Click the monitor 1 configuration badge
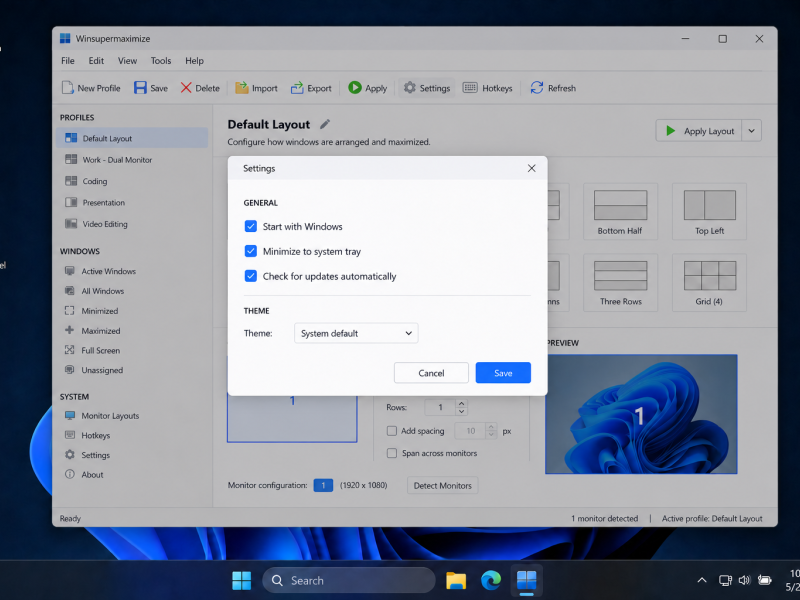 coord(323,485)
